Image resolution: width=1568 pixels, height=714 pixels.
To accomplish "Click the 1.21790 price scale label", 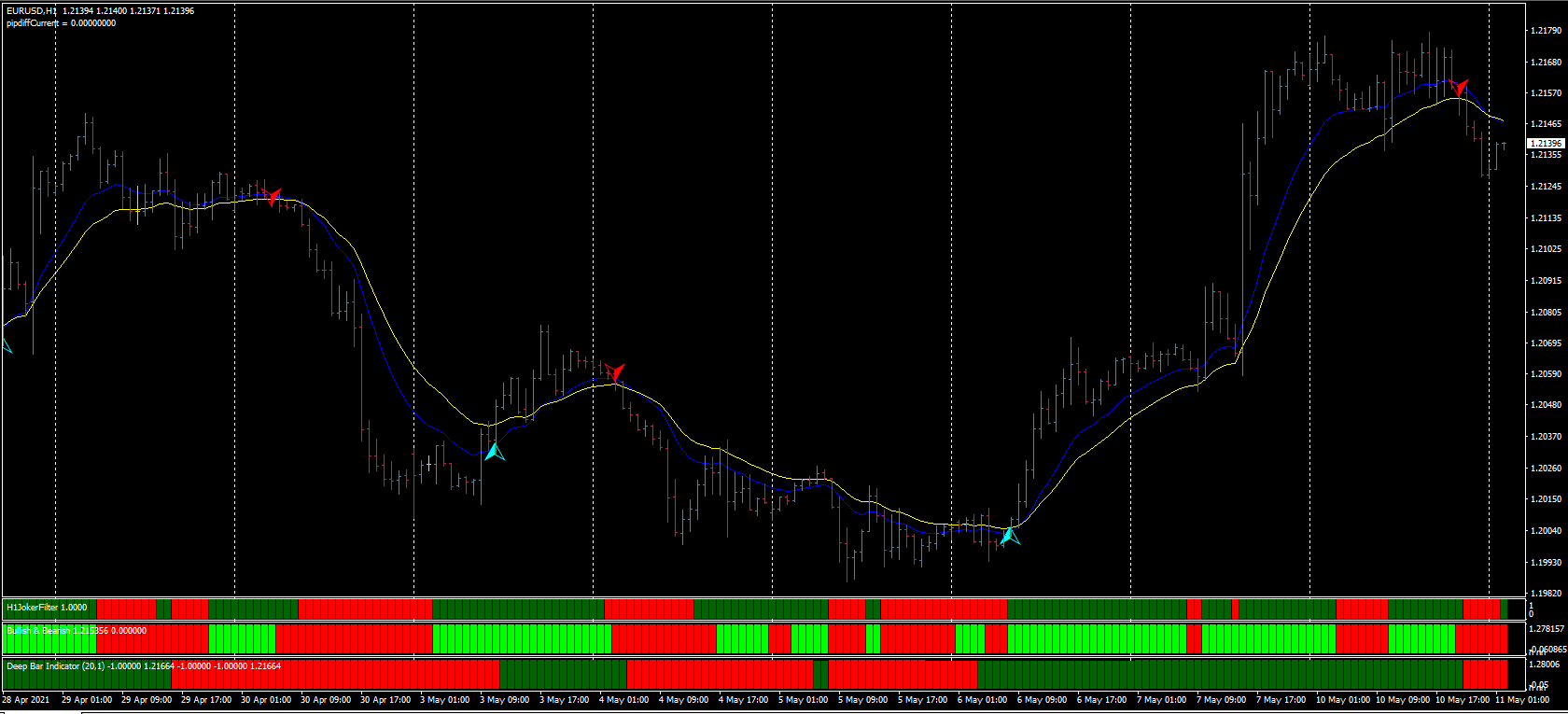I will (x=1547, y=31).
